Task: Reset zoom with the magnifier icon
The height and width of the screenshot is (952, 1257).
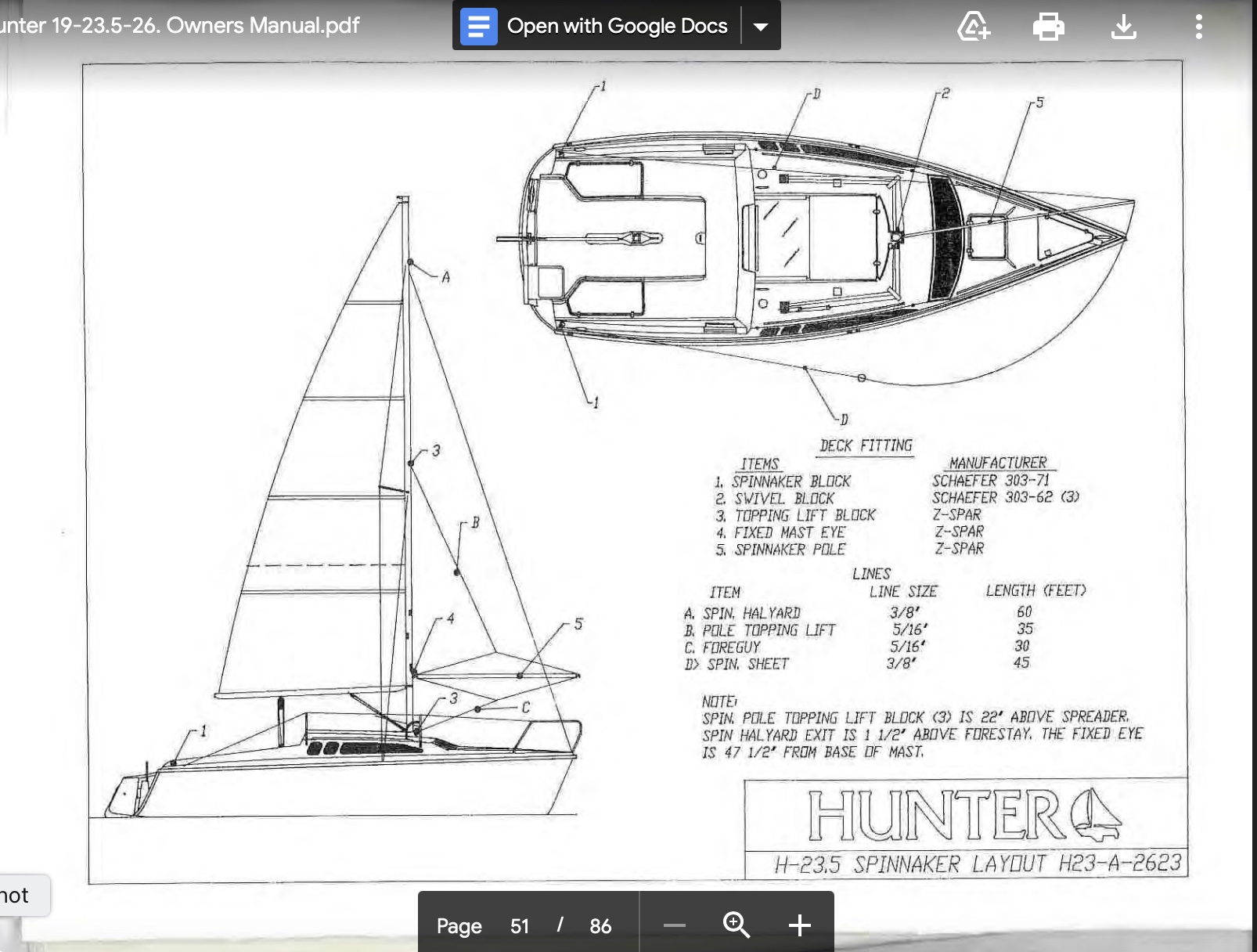Action: pos(736,925)
